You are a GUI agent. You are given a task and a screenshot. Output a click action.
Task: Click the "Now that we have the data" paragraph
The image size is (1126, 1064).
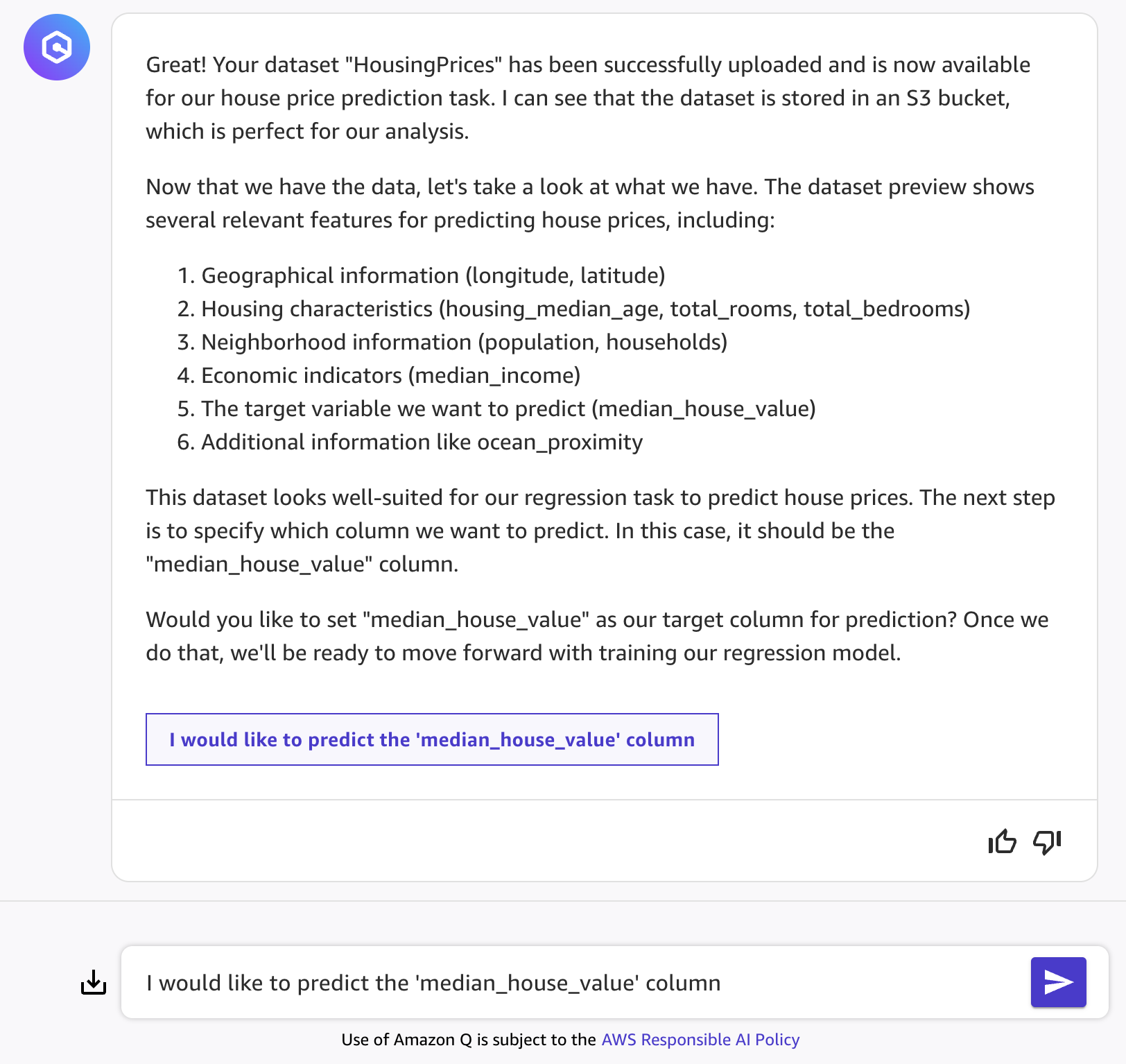589,203
